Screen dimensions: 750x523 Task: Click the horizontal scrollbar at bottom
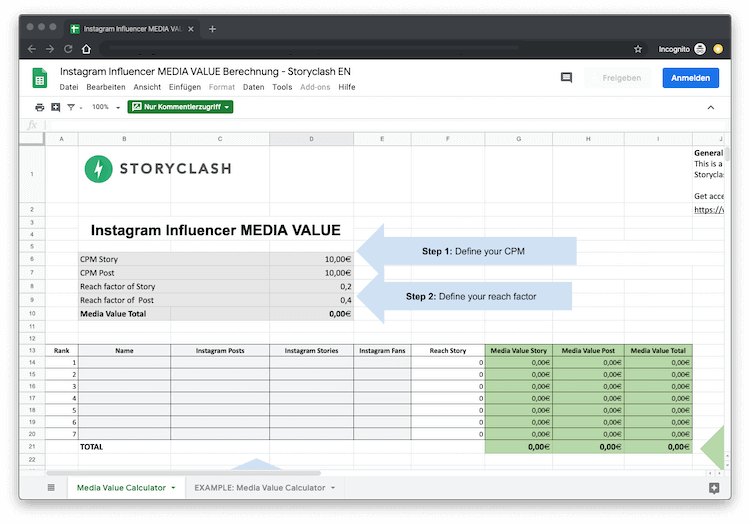coord(183,473)
